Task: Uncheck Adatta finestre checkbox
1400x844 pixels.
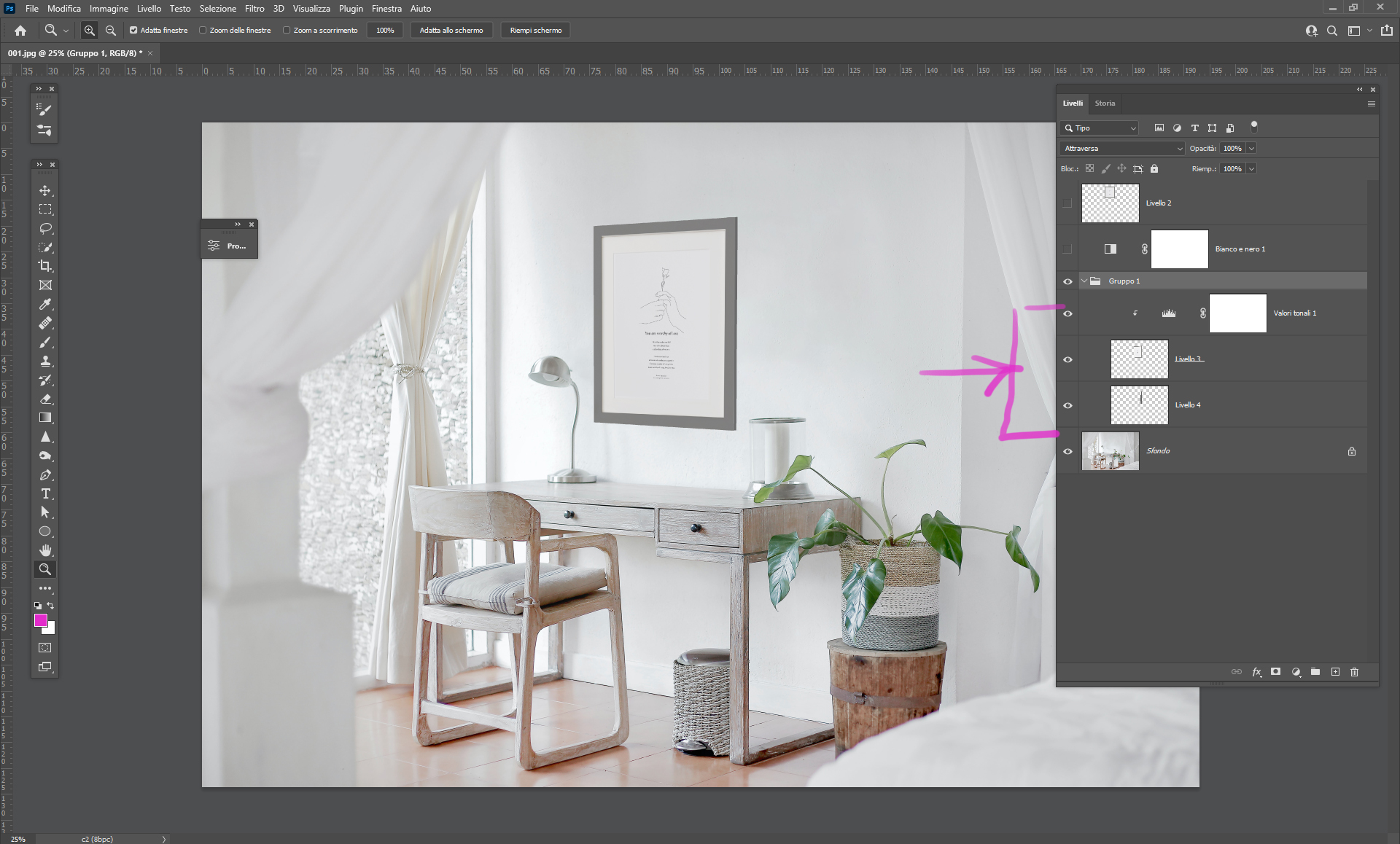Action: [x=133, y=31]
